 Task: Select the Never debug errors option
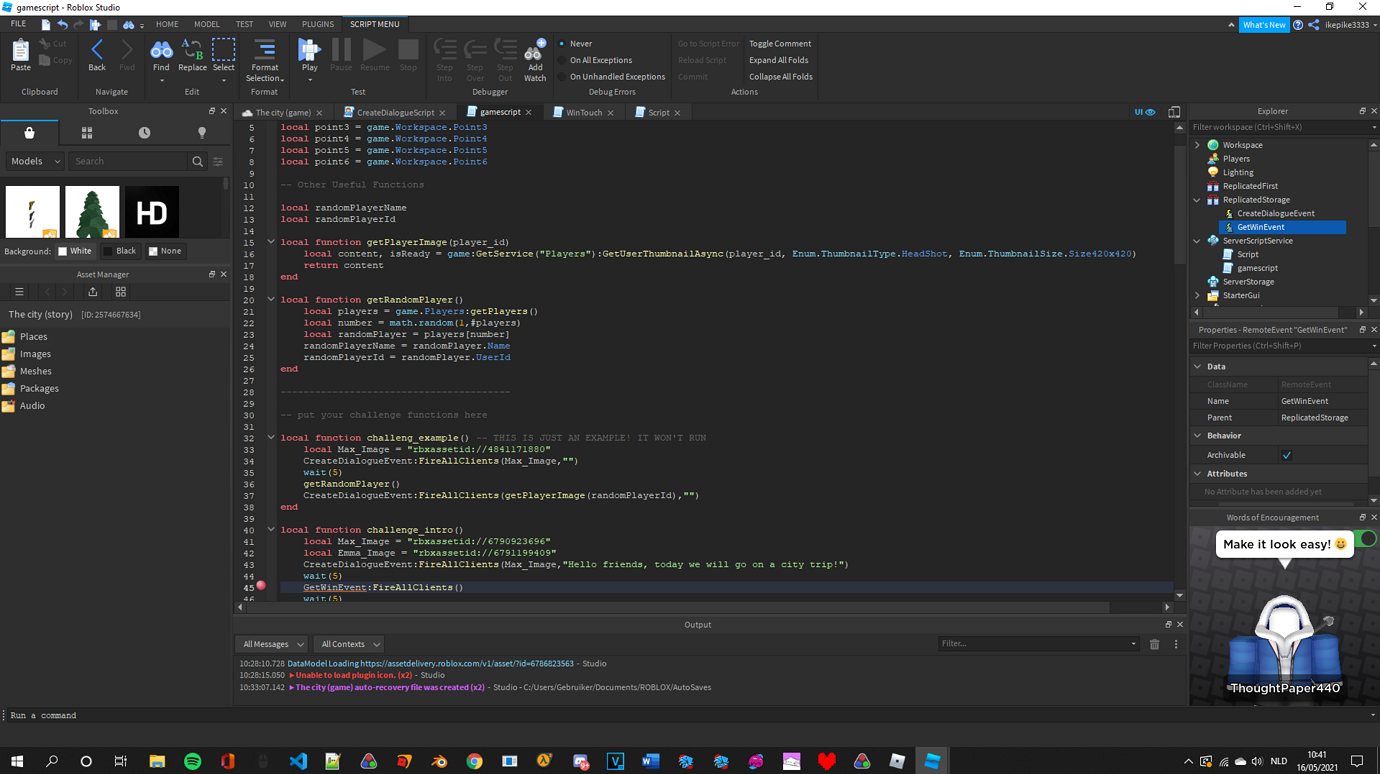pos(575,44)
